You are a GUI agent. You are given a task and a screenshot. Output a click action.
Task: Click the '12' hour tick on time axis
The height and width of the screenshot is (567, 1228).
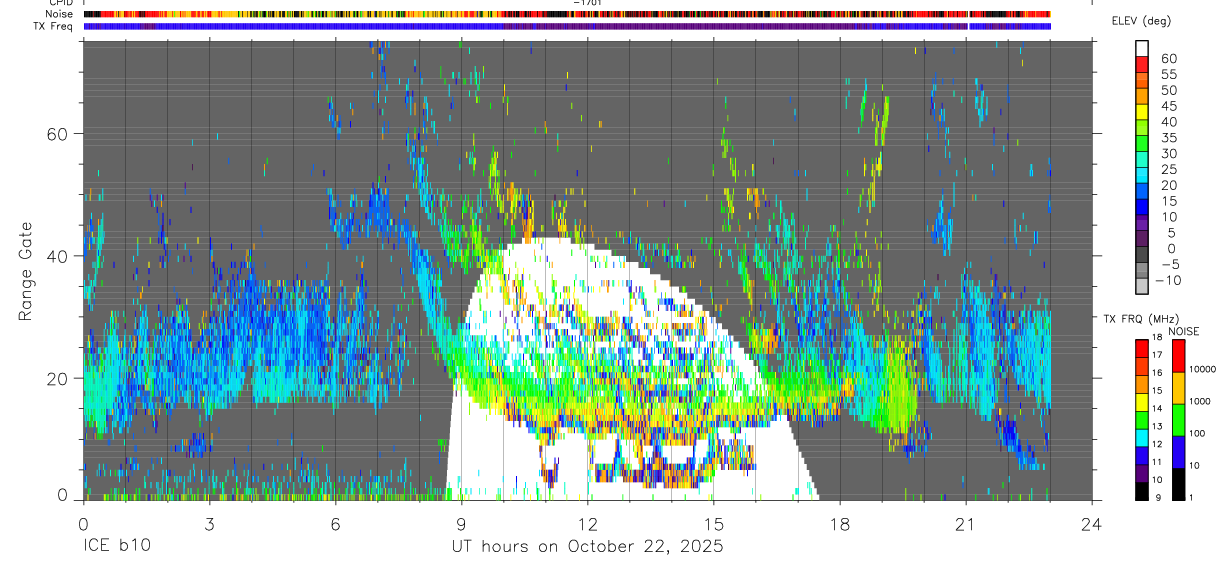587,522
